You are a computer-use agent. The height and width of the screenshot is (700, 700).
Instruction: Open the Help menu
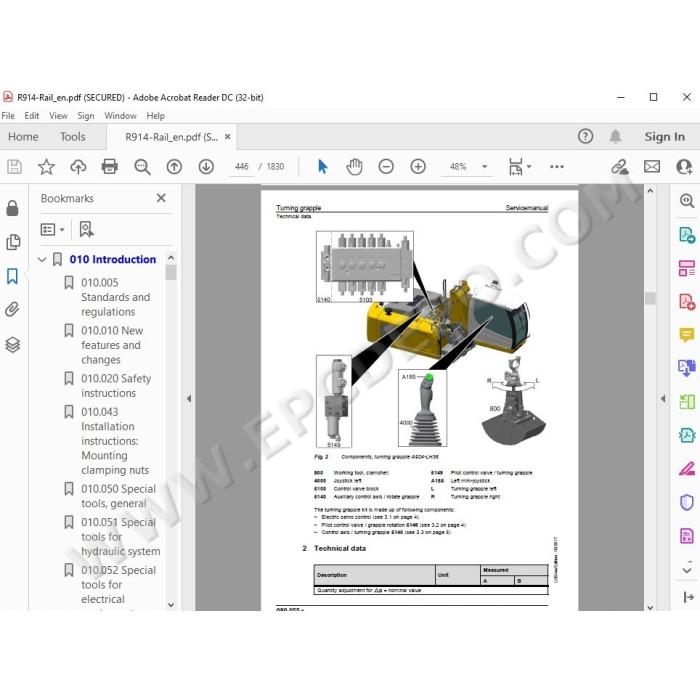(x=155, y=116)
